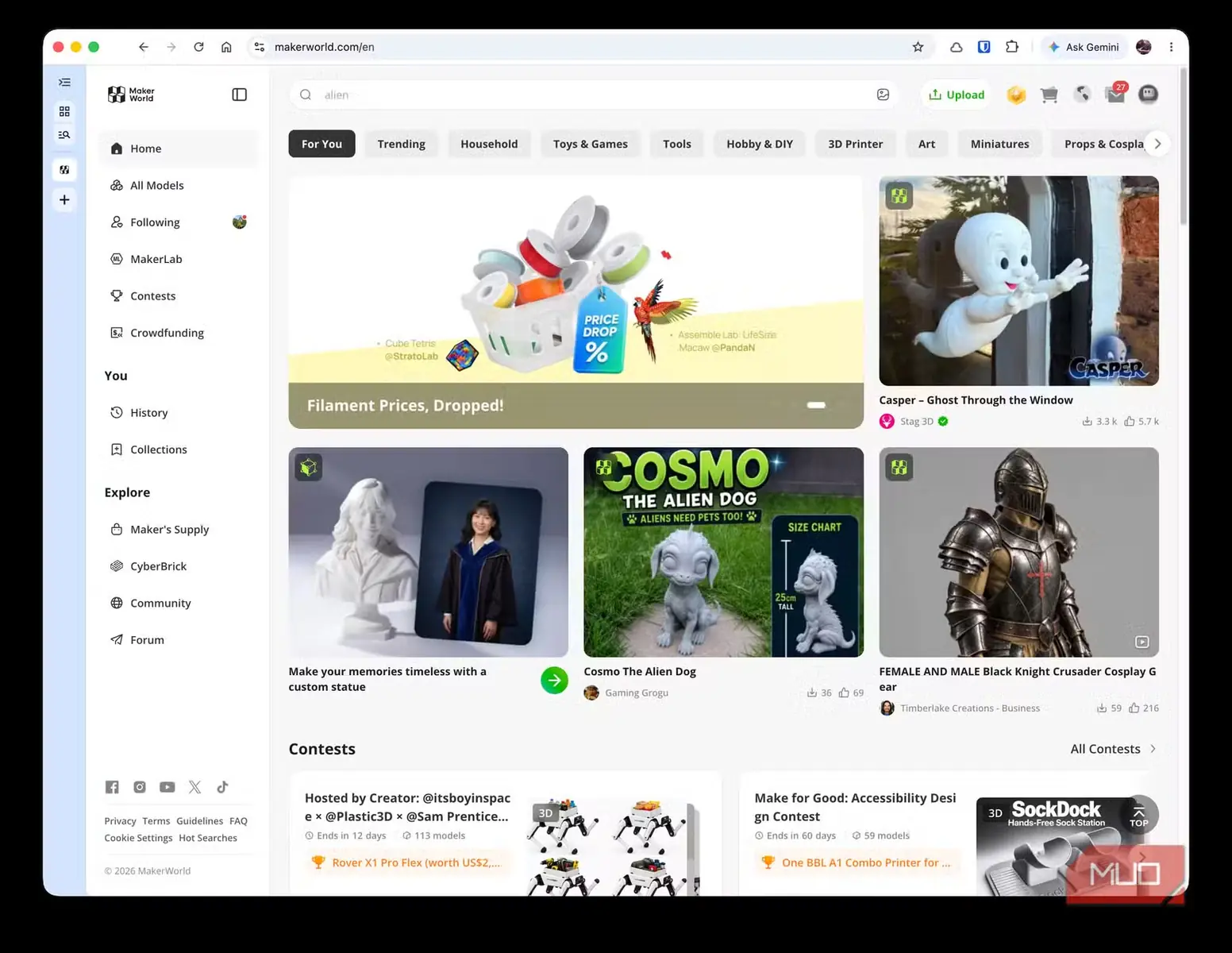Click browser reload button
The width and height of the screenshot is (1232, 953).
coord(198,47)
